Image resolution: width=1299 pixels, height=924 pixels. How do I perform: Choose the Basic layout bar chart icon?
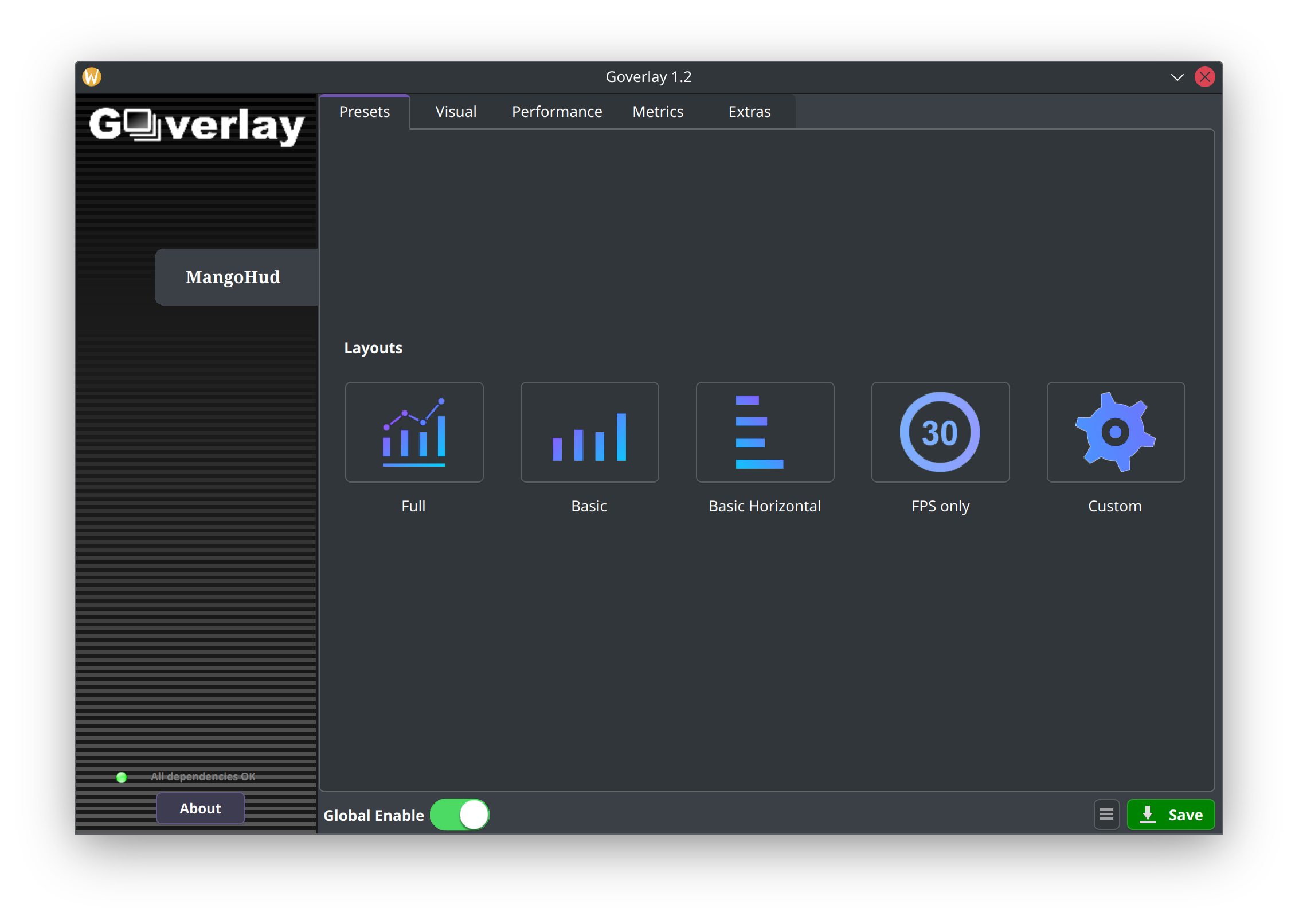589,432
